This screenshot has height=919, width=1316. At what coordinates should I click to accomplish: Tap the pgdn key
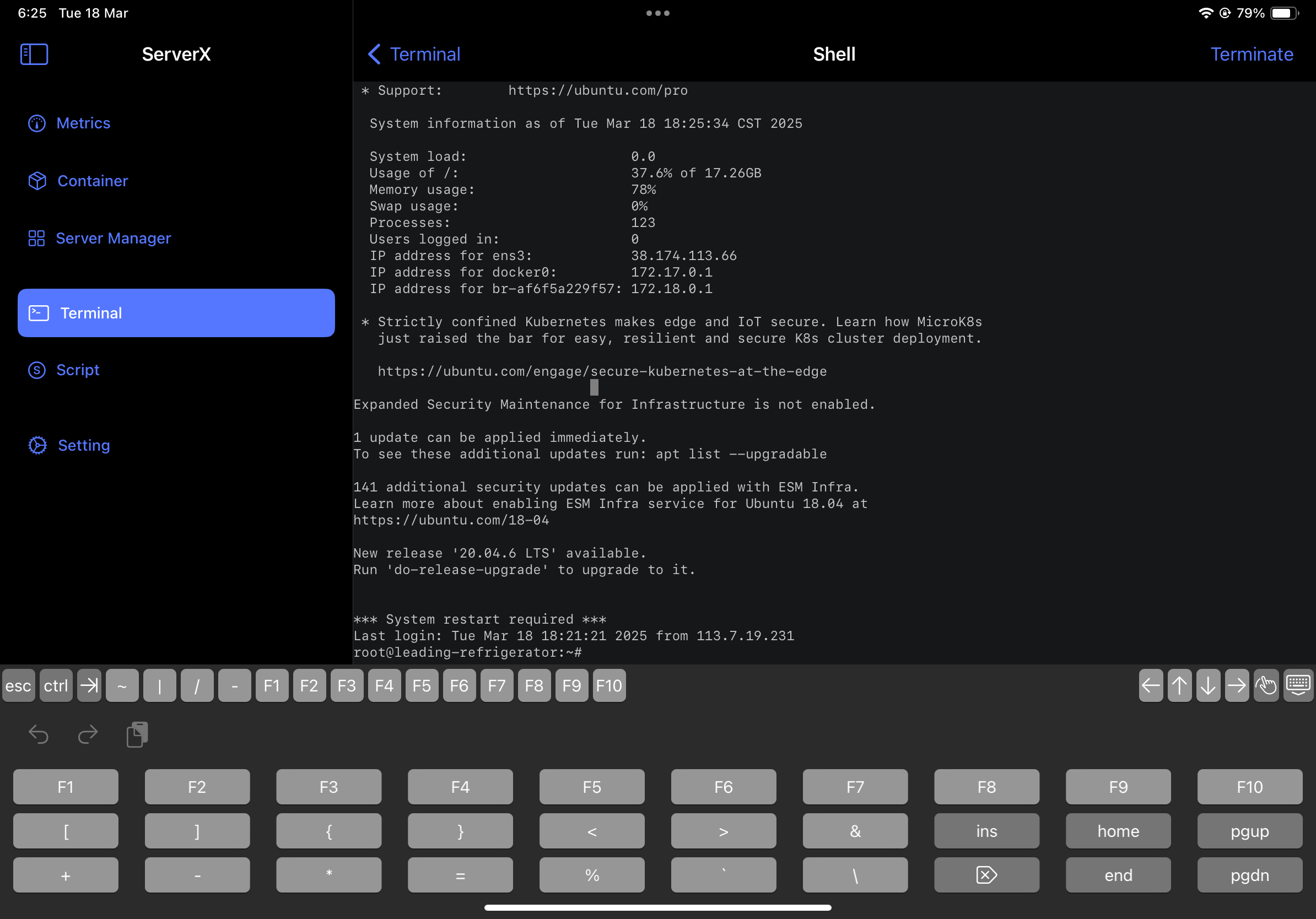point(1249,875)
